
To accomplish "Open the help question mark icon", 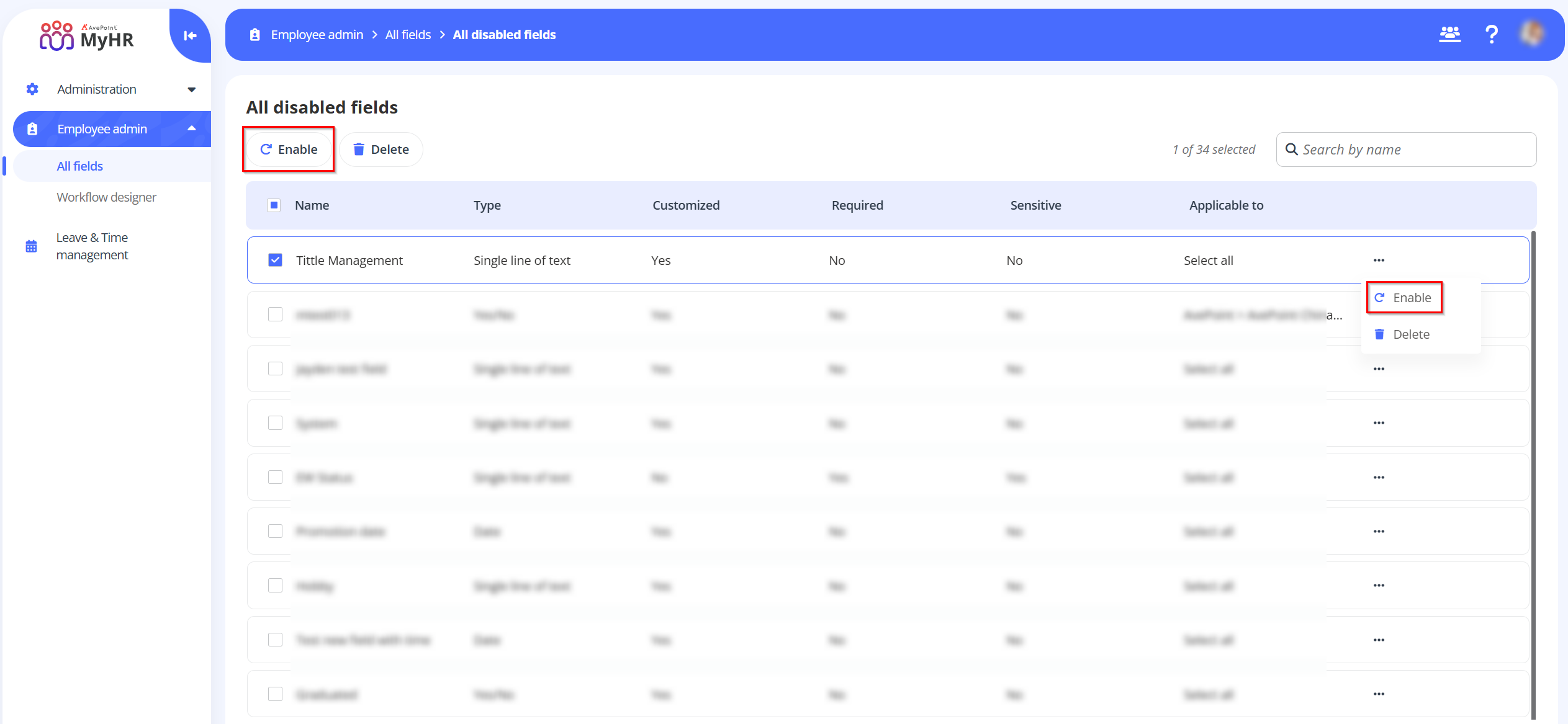I will (x=1492, y=34).
